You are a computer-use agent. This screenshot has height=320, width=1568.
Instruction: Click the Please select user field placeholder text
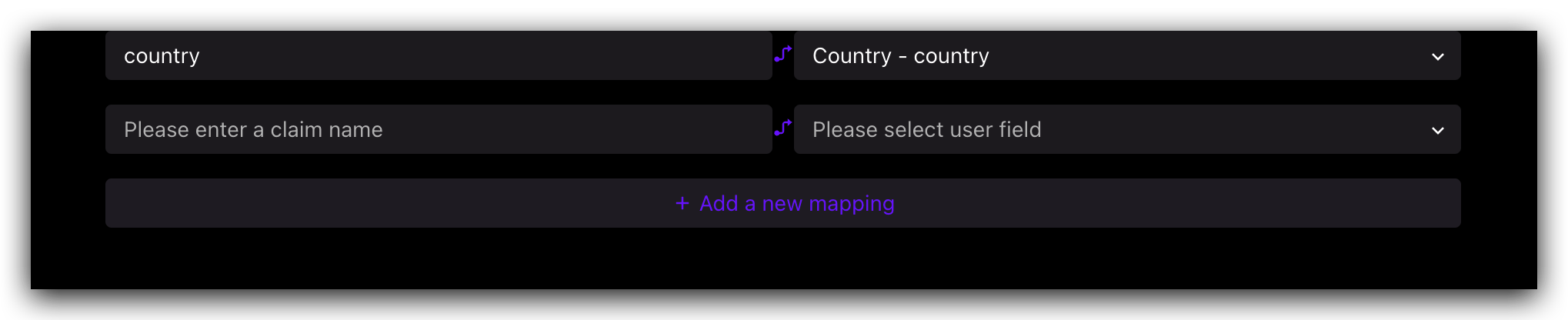[926, 129]
